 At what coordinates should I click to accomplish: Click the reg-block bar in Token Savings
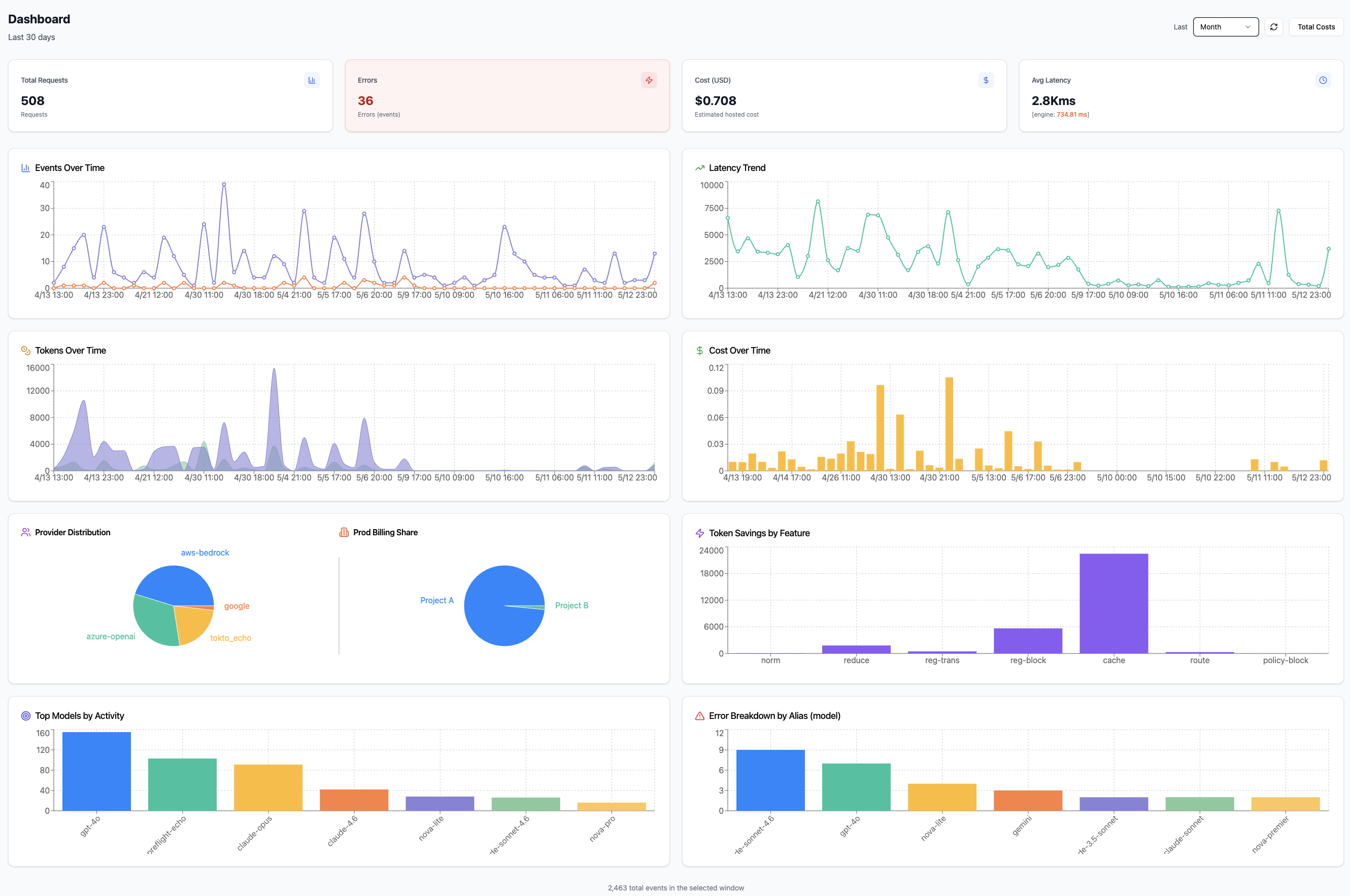point(1028,641)
